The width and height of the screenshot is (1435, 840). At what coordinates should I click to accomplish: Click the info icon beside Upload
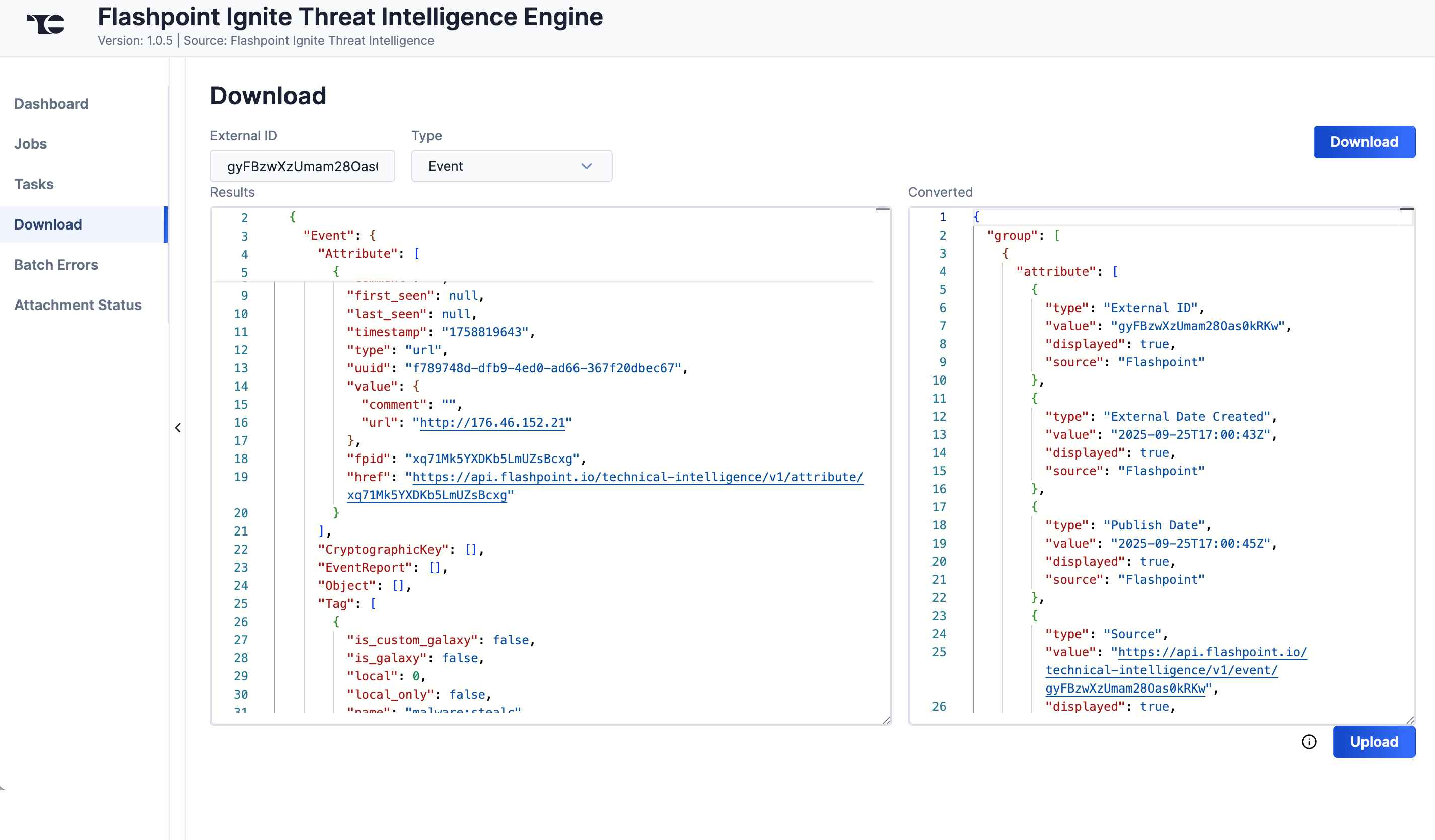click(1308, 741)
